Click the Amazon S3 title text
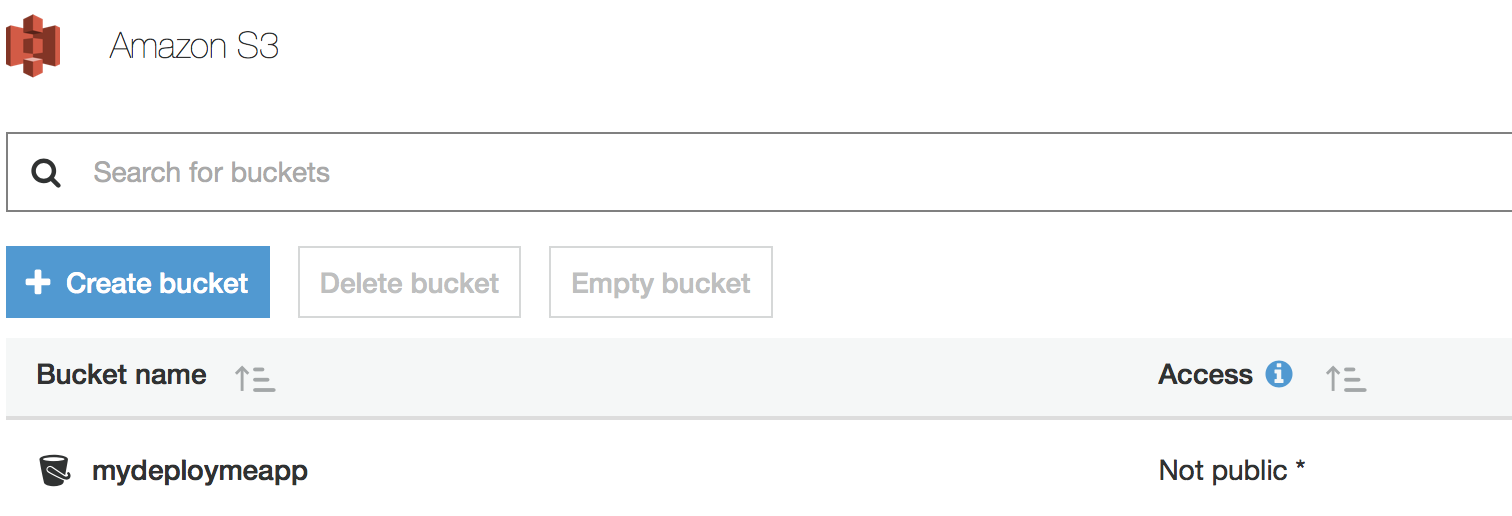The height and width of the screenshot is (516, 1512). 194,46
